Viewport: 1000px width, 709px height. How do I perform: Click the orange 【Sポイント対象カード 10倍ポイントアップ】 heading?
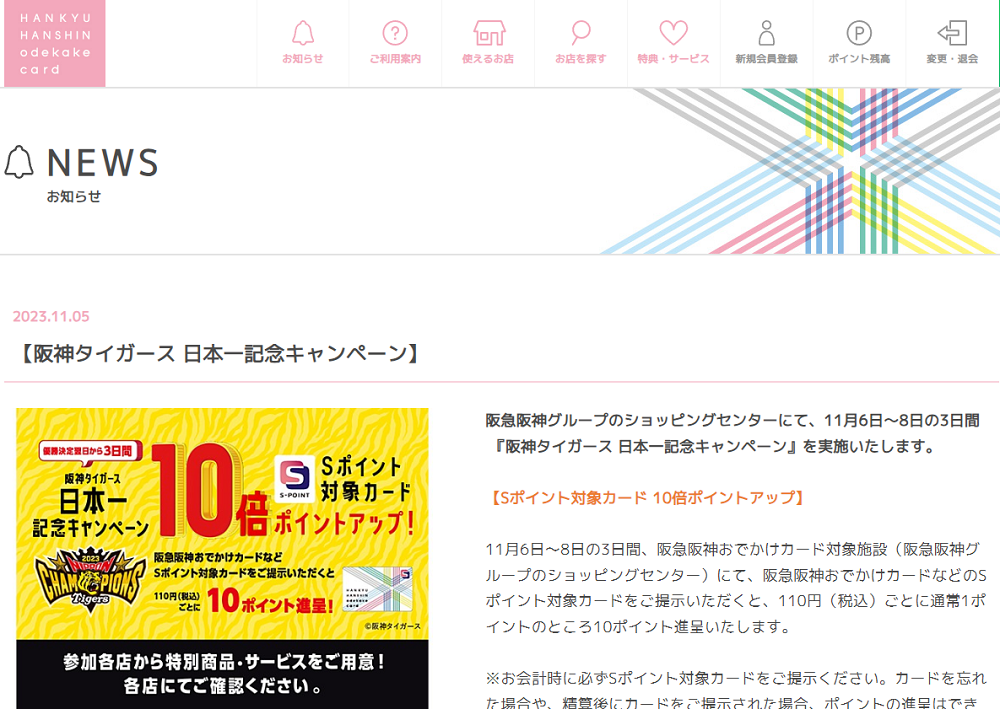pyautogui.click(x=647, y=497)
